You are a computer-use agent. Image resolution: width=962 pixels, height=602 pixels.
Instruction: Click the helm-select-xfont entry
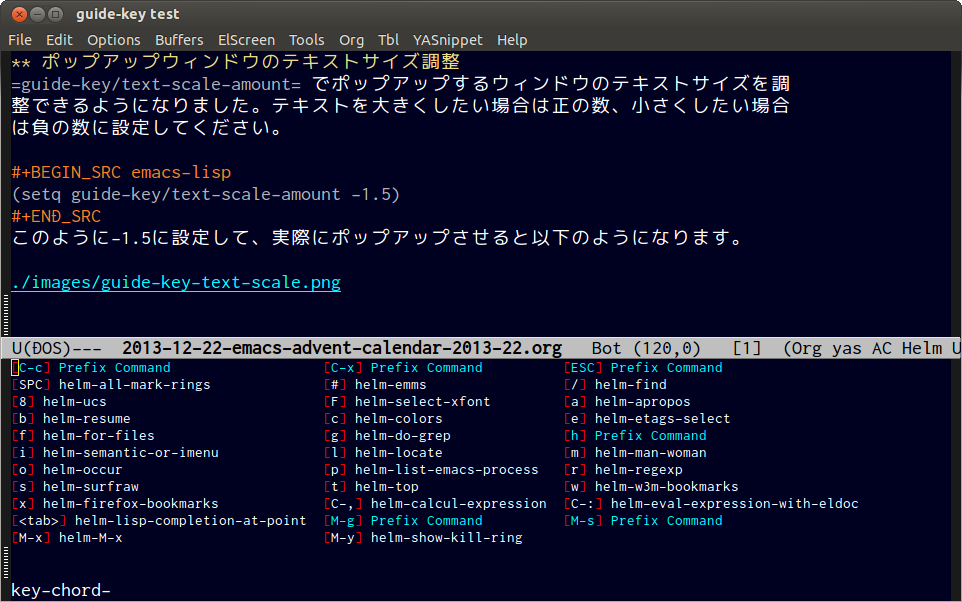click(407, 402)
